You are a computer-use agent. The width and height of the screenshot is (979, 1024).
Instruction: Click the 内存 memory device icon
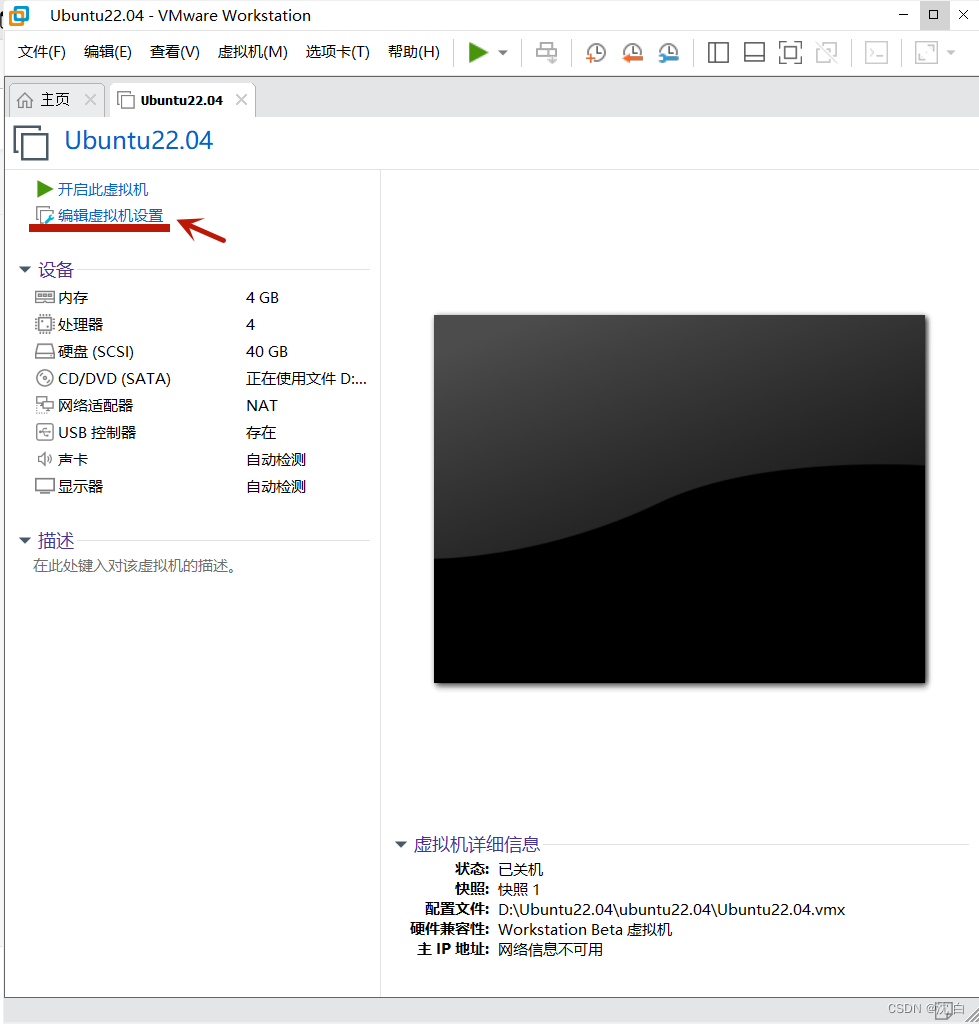click(x=44, y=297)
